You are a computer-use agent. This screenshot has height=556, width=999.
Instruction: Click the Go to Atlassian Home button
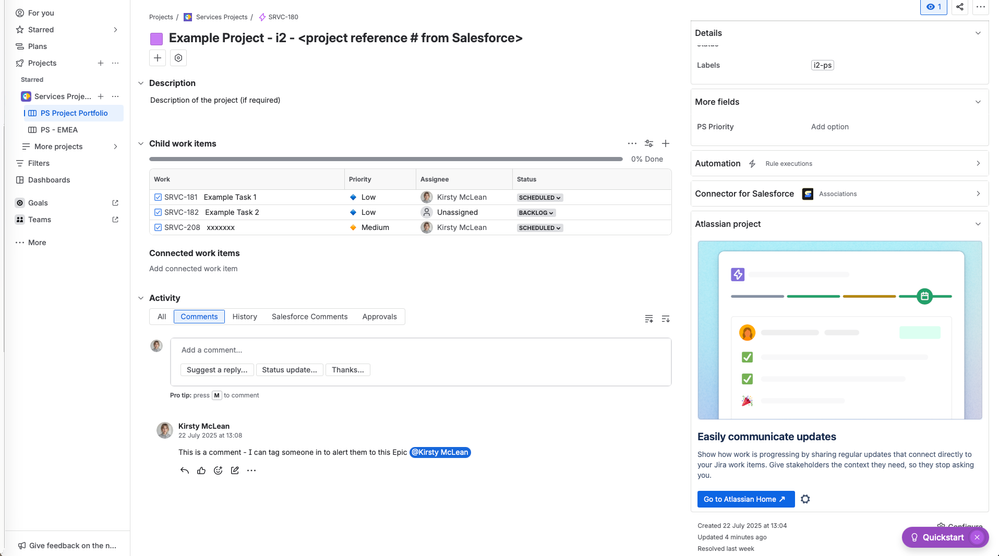tap(745, 499)
